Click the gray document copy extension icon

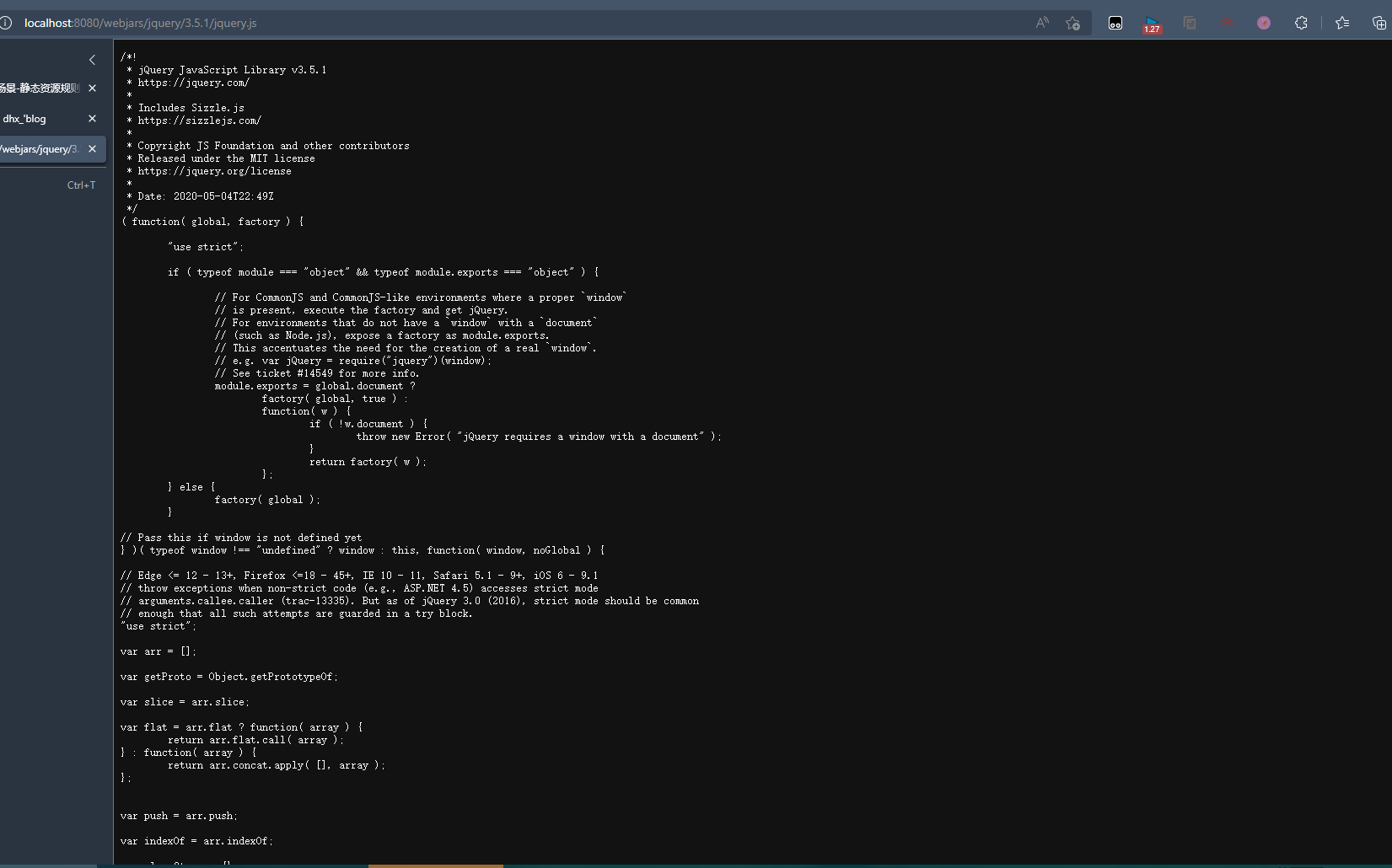click(1190, 23)
